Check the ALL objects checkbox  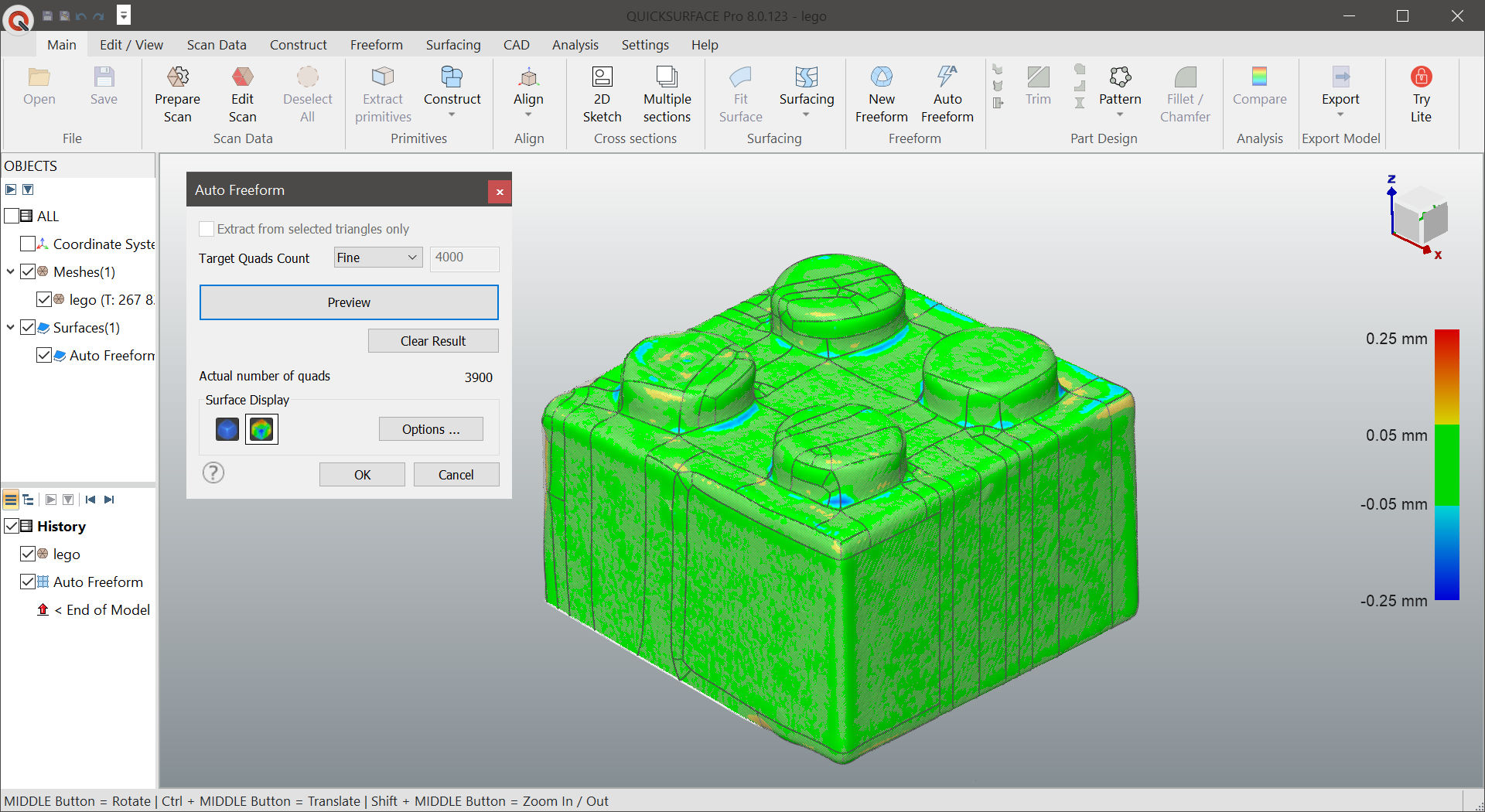12,216
